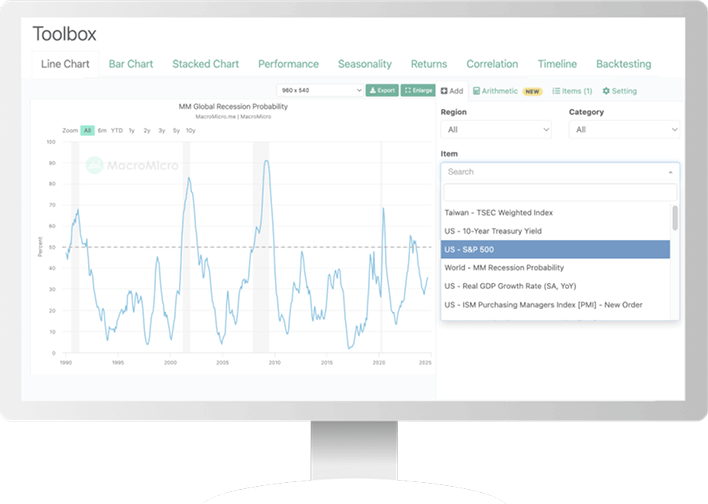This screenshot has height=504, width=708.
Task: Set chart zoom to 10y
Action: [x=191, y=131]
